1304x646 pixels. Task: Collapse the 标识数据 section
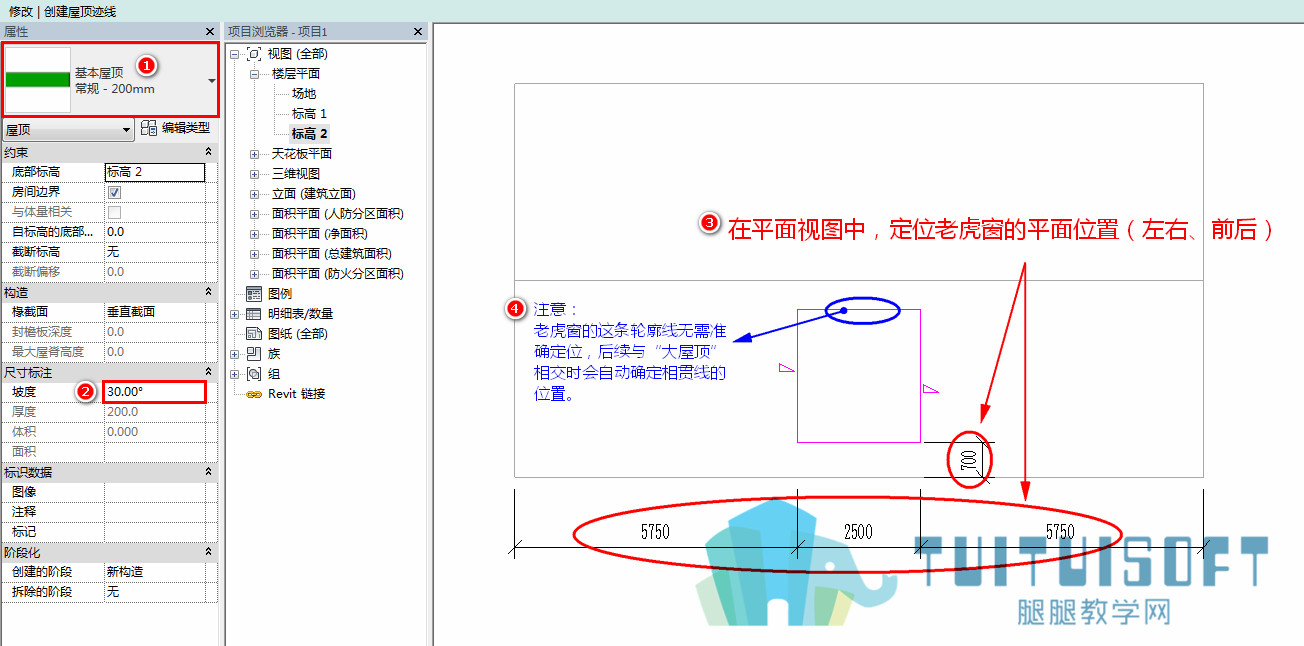click(x=208, y=472)
